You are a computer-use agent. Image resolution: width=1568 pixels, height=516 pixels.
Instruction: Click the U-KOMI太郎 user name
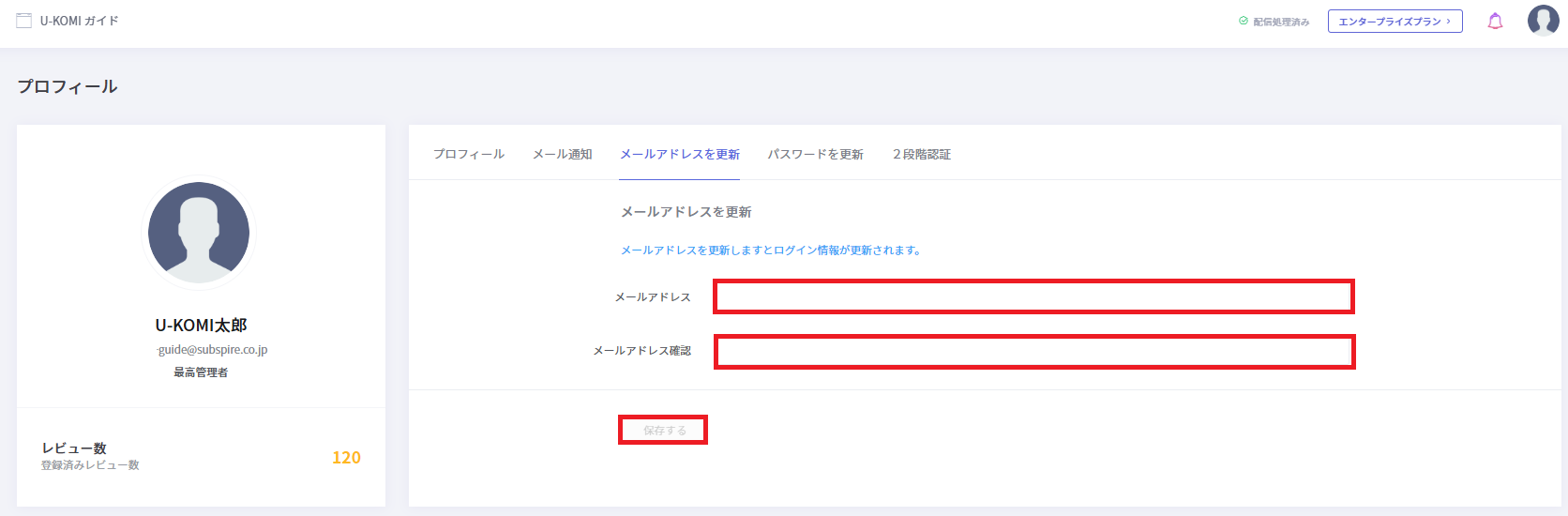(x=201, y=325)
